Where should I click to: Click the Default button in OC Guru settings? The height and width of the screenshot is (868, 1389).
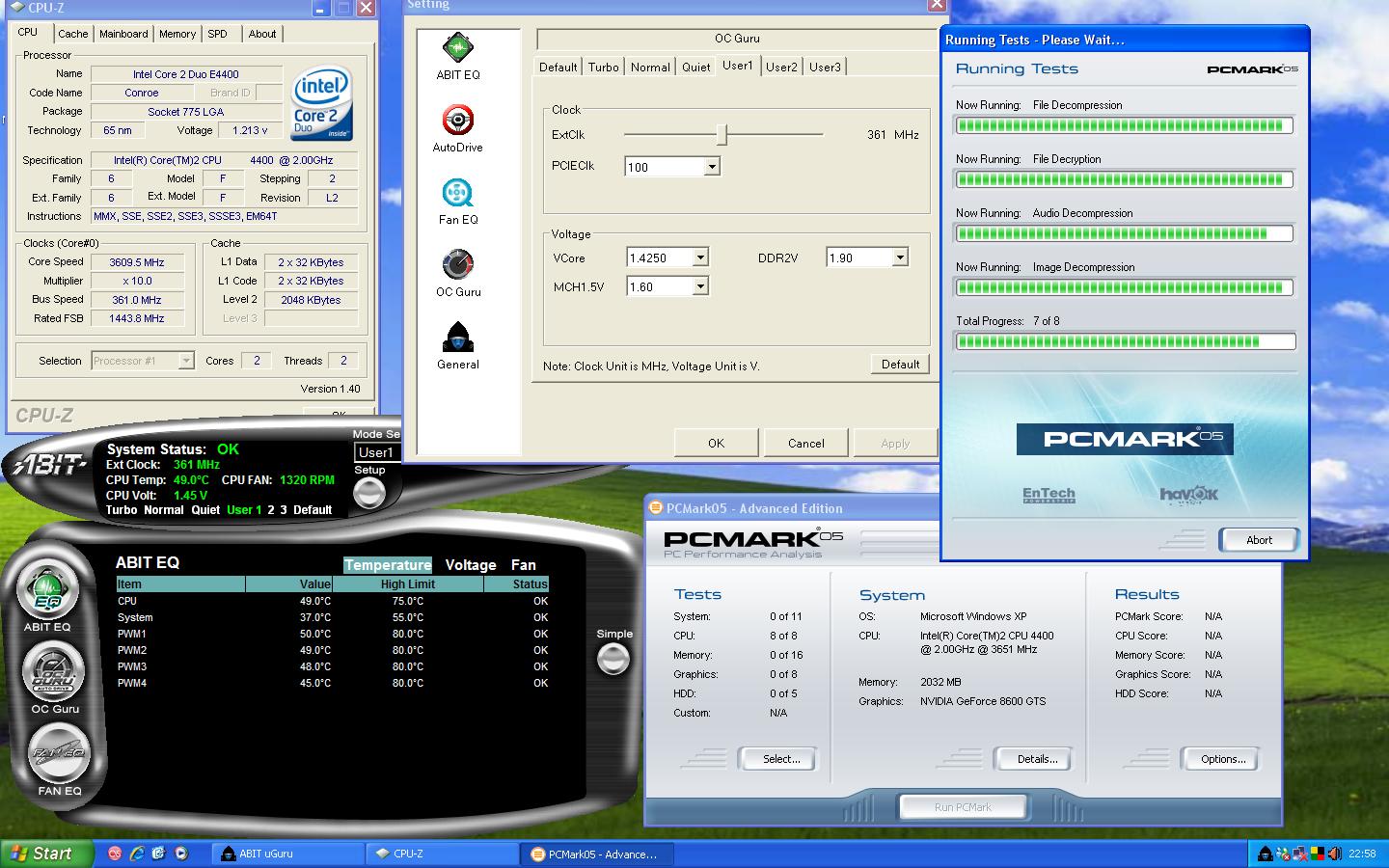pyautogui.click(x=900, y=364)
